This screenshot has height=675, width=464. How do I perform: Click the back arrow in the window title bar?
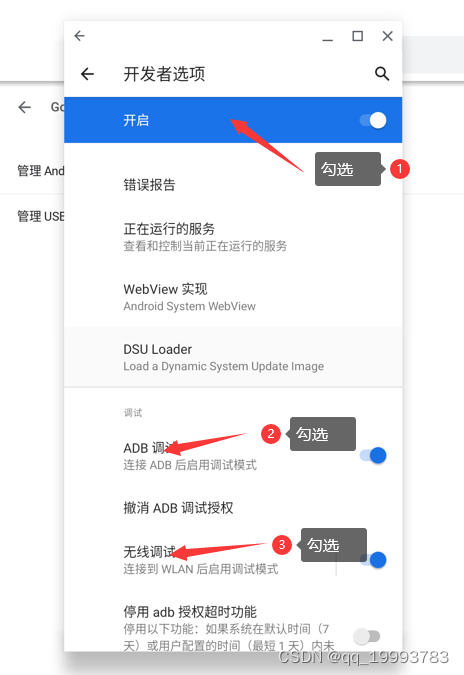pos(80,36)
